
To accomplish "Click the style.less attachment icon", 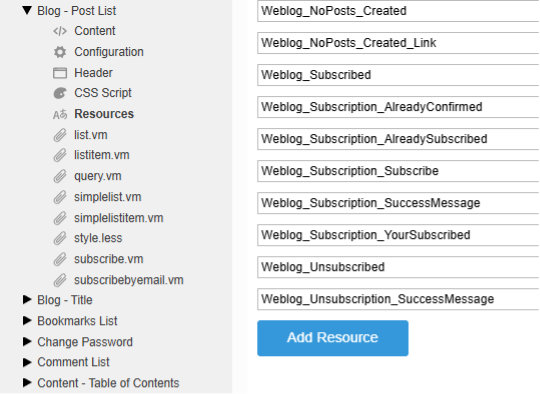I will 60,238.
